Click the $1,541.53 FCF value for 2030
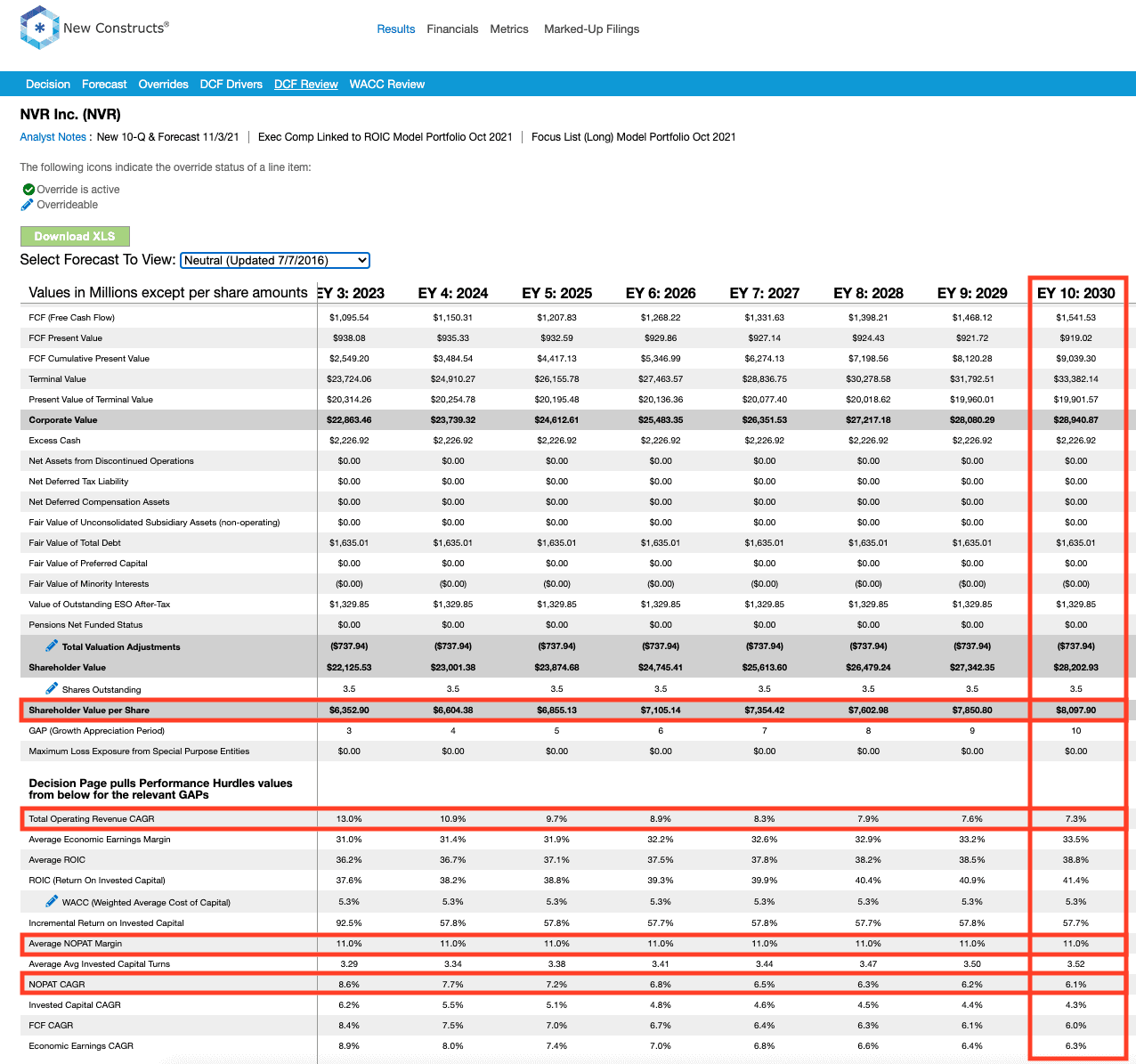The image size is (1136, 1064). [x=1076, y=318]
